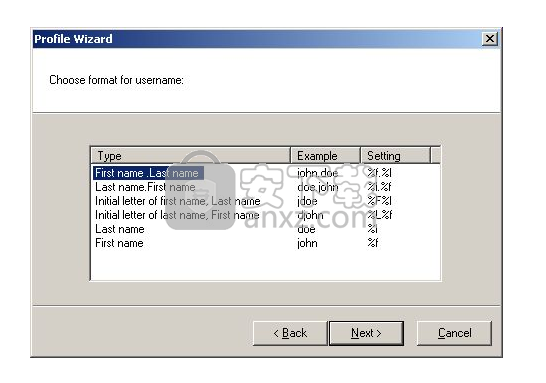Sort by the Type column header

191,156
